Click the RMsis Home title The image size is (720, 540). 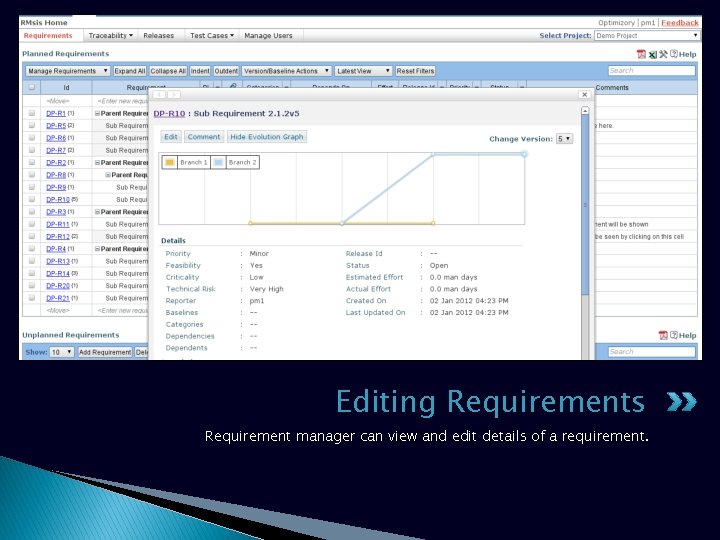[x=44, y=22]
